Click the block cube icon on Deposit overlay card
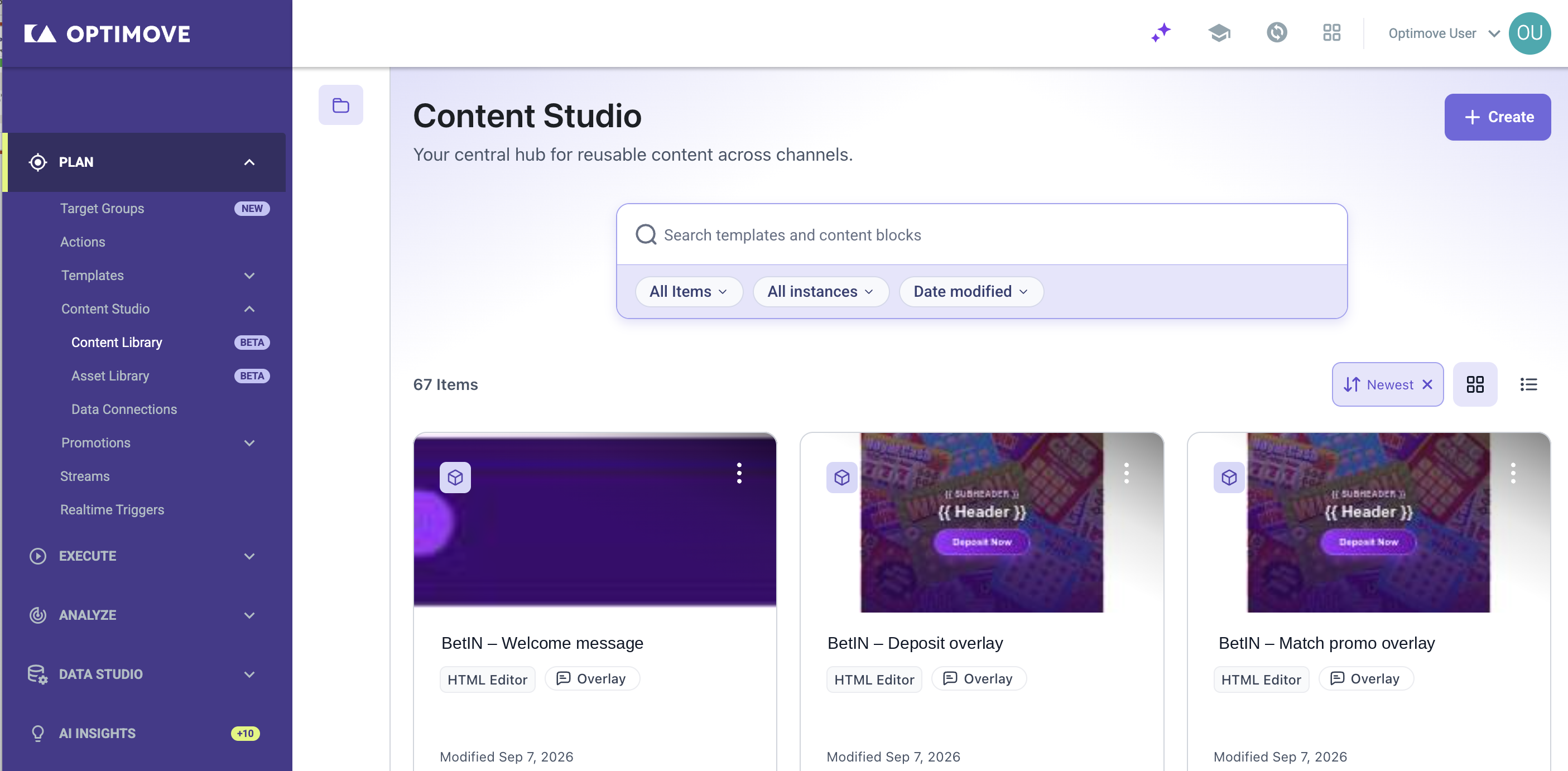1568x771 pixels. coord(842,478)
